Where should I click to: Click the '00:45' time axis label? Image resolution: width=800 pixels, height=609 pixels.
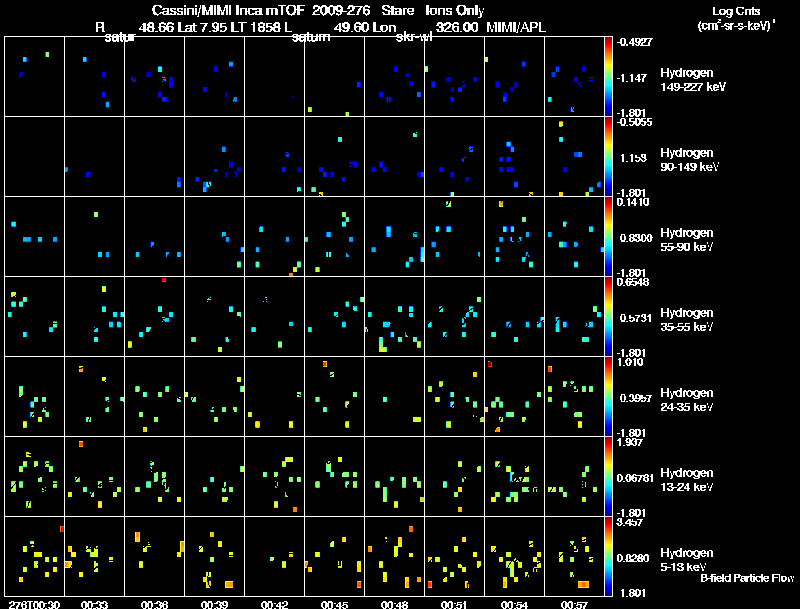pos(335,605)
